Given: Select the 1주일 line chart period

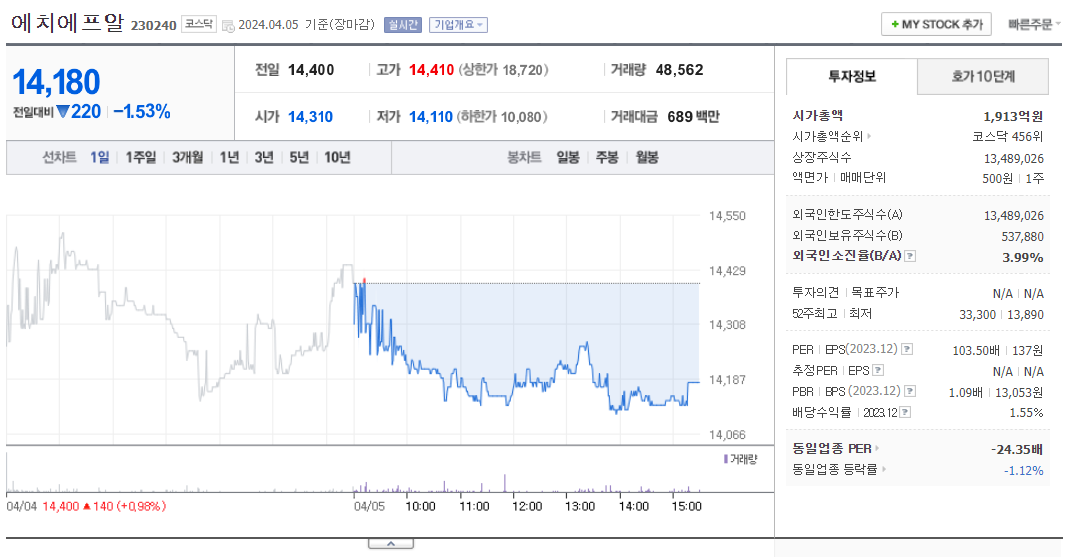Looking at the screenshot, I should point(141,158).
